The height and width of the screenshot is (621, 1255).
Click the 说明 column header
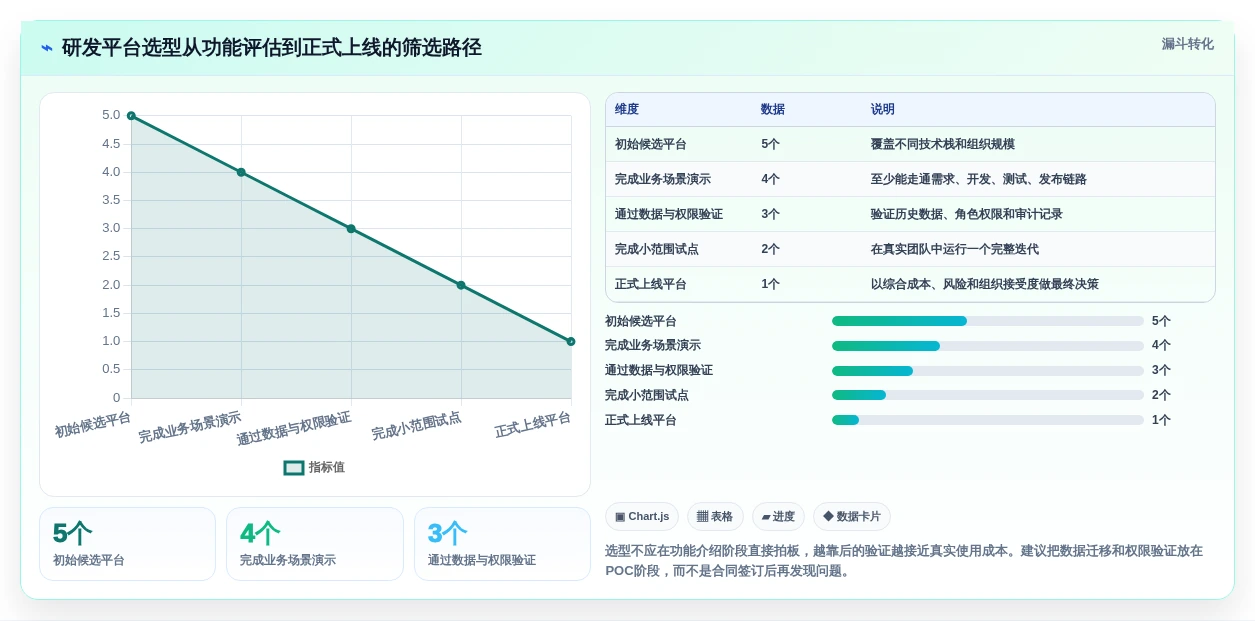[x=883, y=109]
